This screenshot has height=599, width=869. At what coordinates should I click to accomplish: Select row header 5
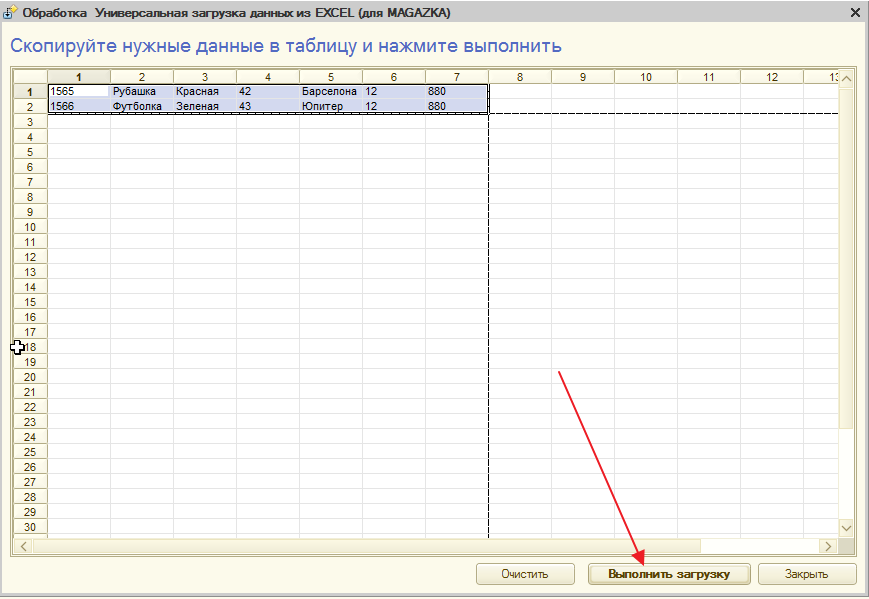pyautogui.click(x=30, y=151)
